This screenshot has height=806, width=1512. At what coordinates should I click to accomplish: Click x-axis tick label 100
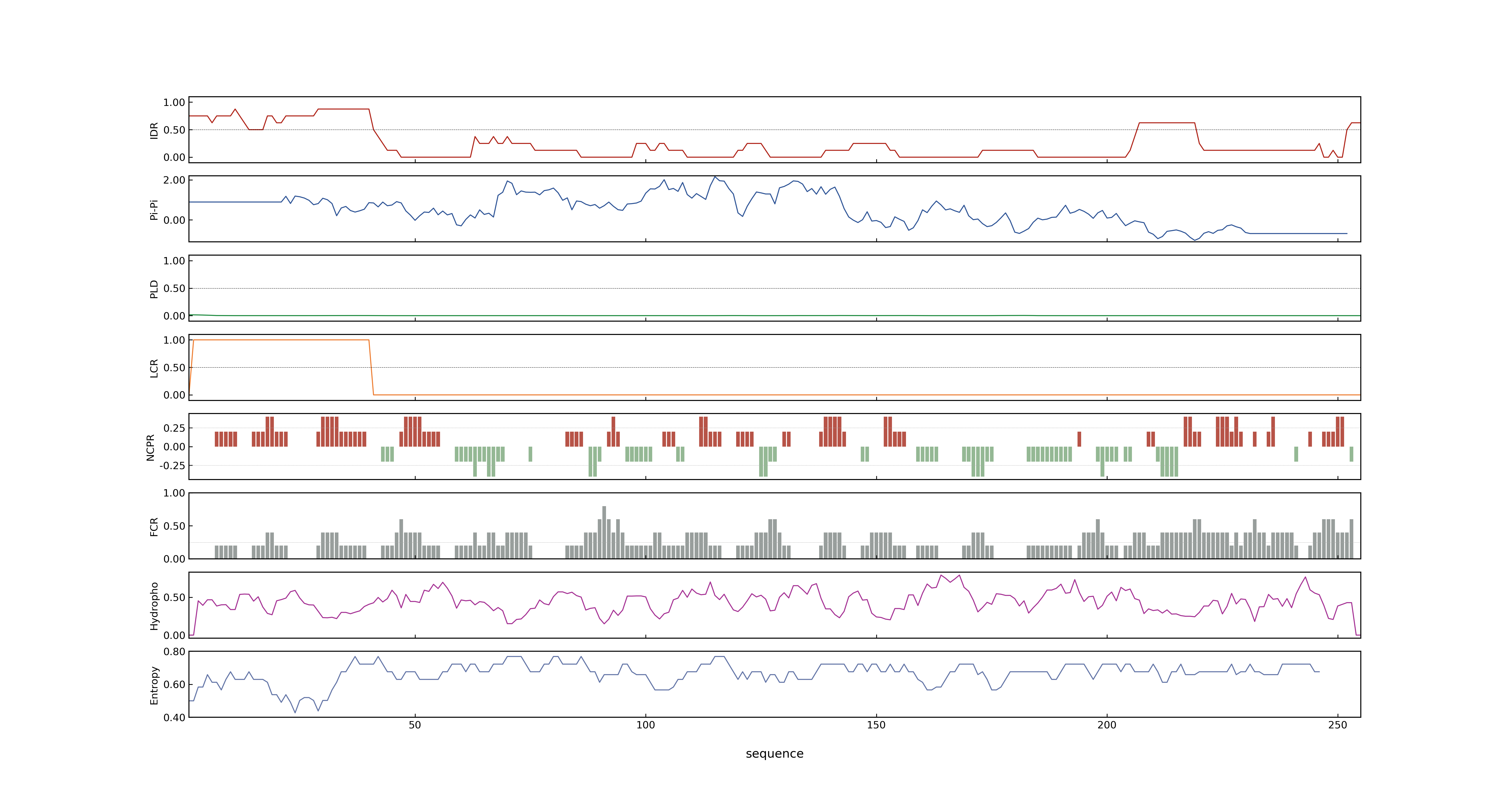pyautogui.click(x=646, y=725)
